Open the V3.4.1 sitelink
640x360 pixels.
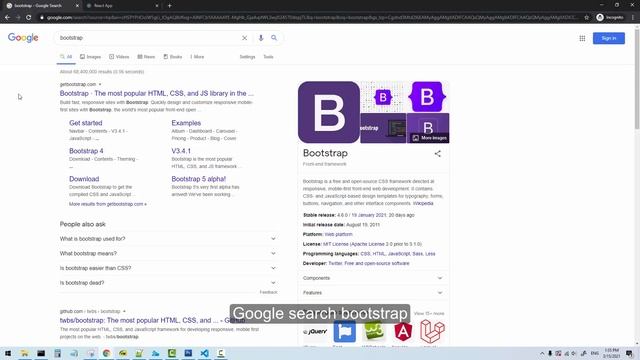pyautogui.click(x=181, y=151)
